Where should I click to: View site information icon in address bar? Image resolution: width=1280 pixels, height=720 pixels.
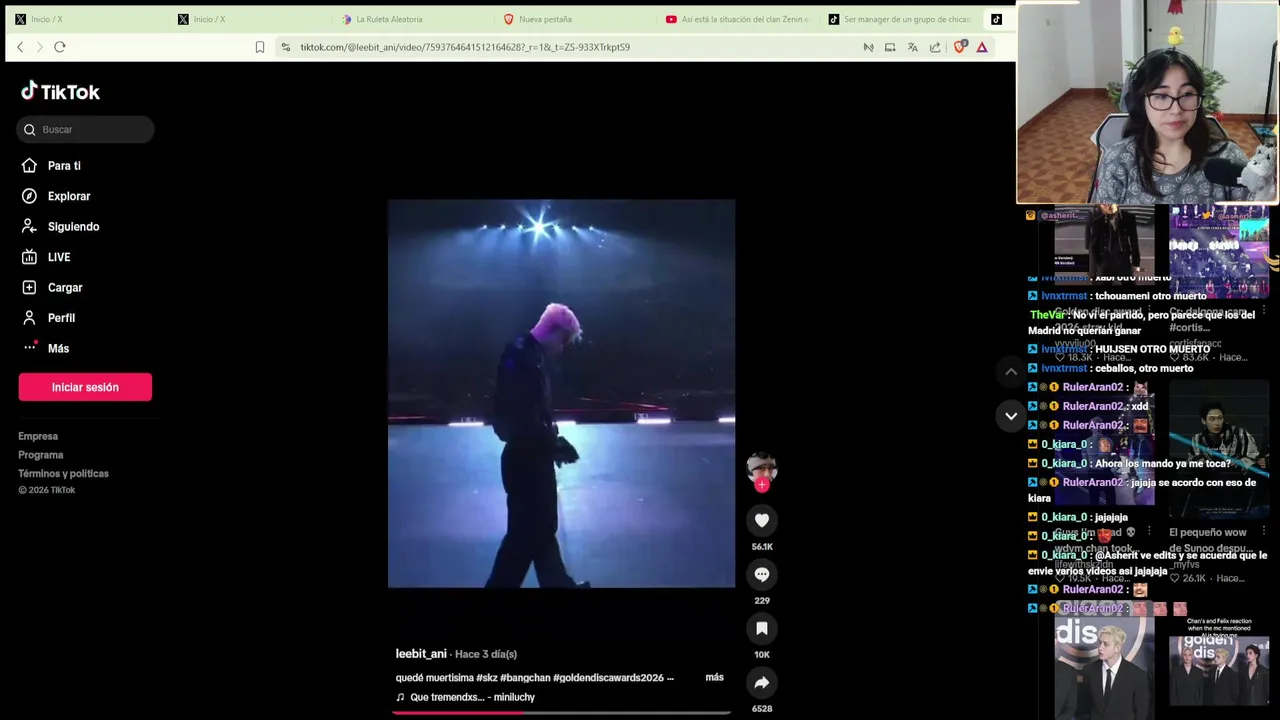pos(286,47)
